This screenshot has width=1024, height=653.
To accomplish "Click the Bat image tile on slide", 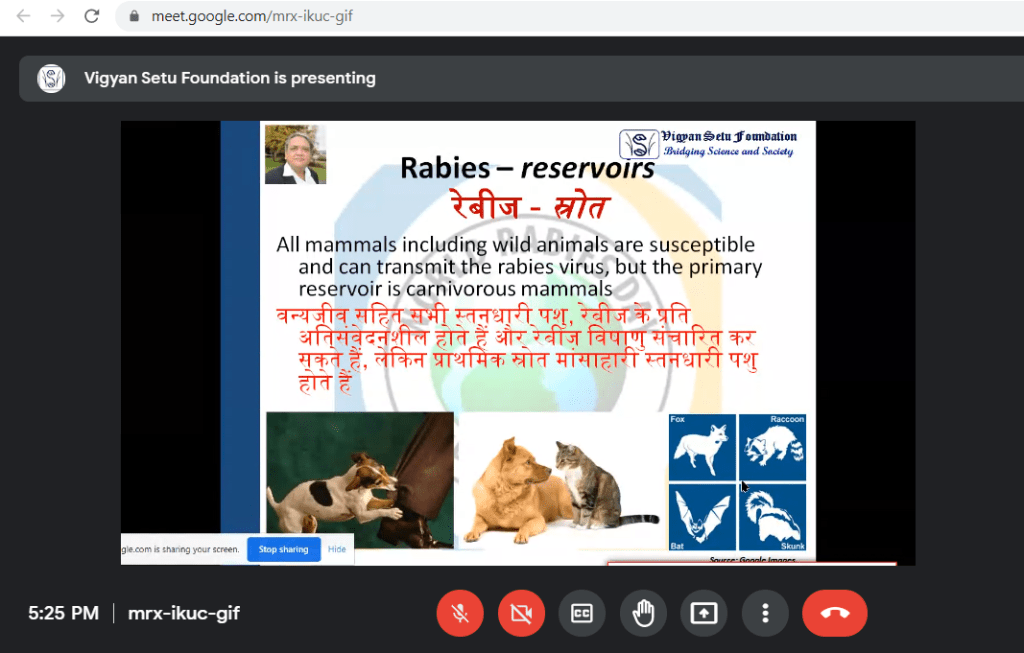I will click(x=702, y=516).
